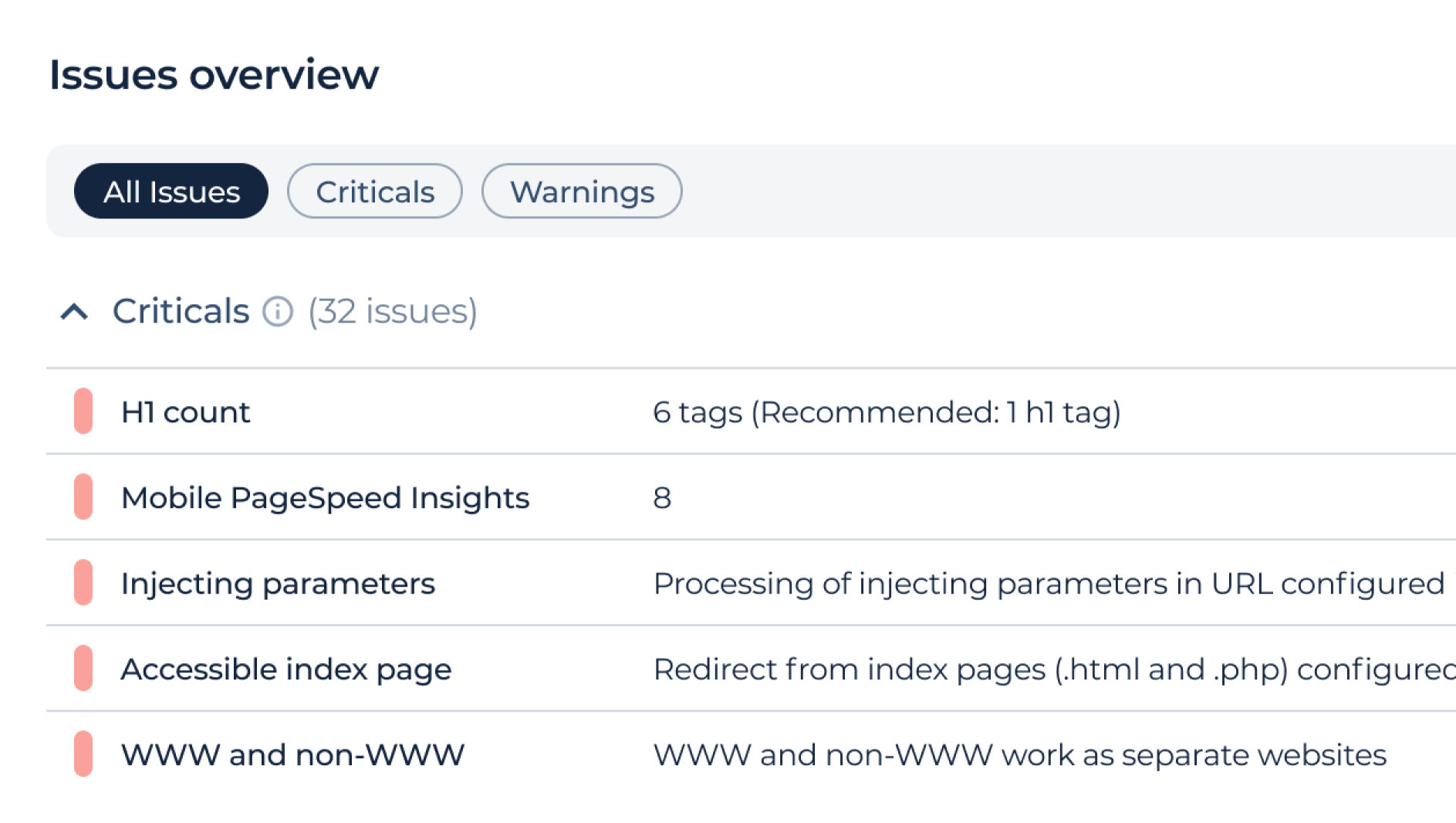Click the Issues overview page title
Image resolution: width=1456 pixels, height=823 pixels.
tap(214, 75)
